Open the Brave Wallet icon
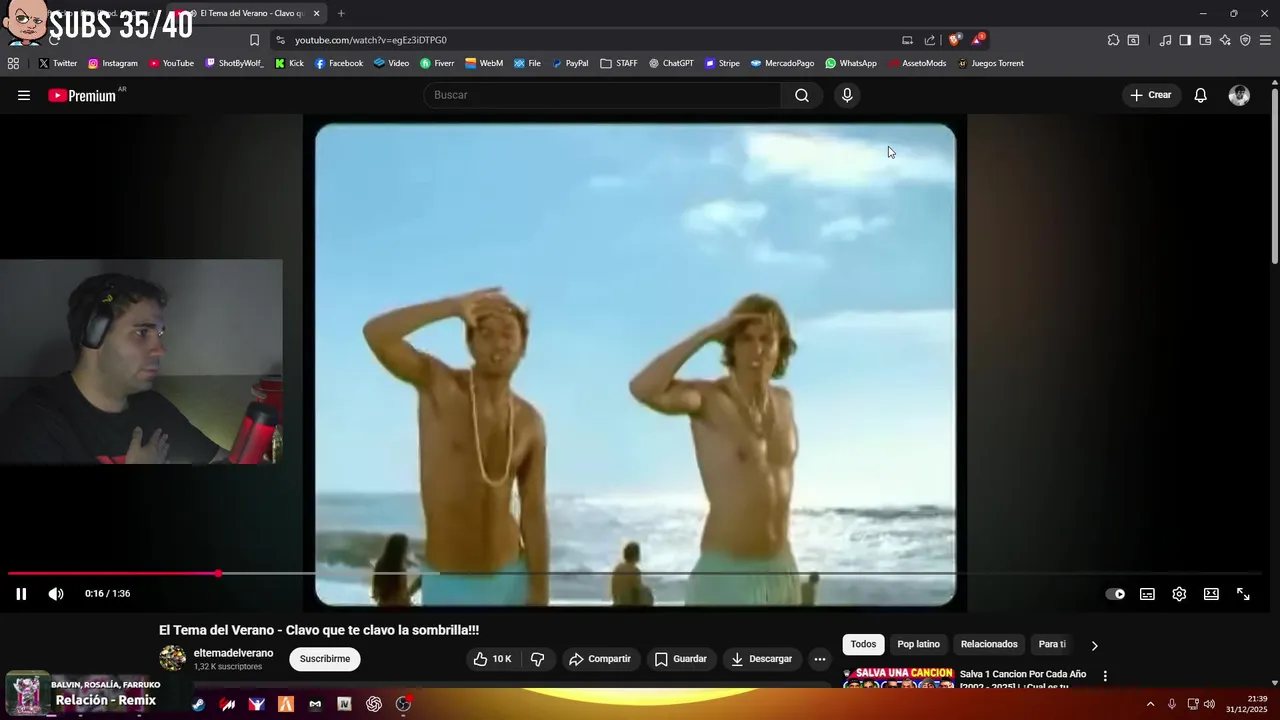The width and height of the screenshot is (1280, 720). 1205,40
